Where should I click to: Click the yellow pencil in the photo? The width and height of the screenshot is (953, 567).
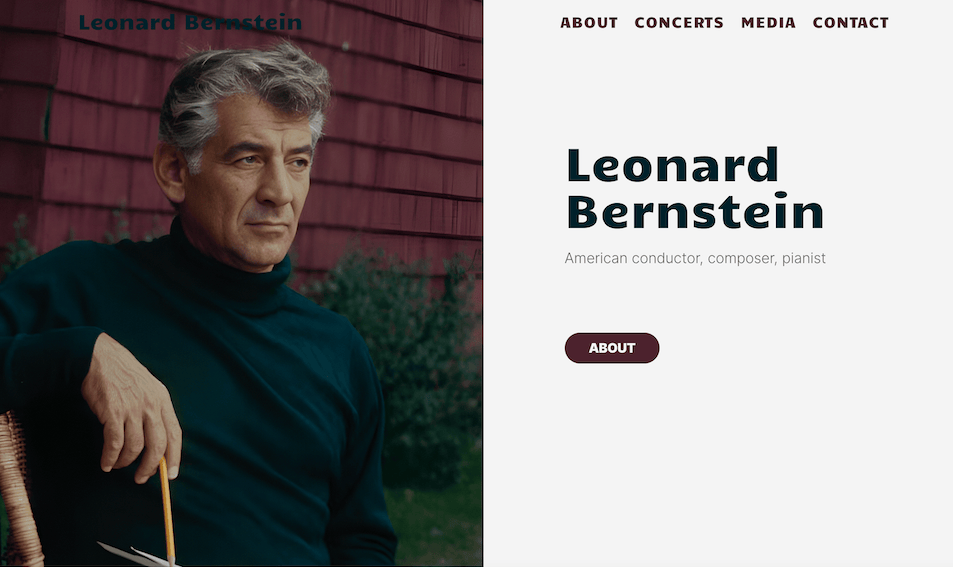167,509
